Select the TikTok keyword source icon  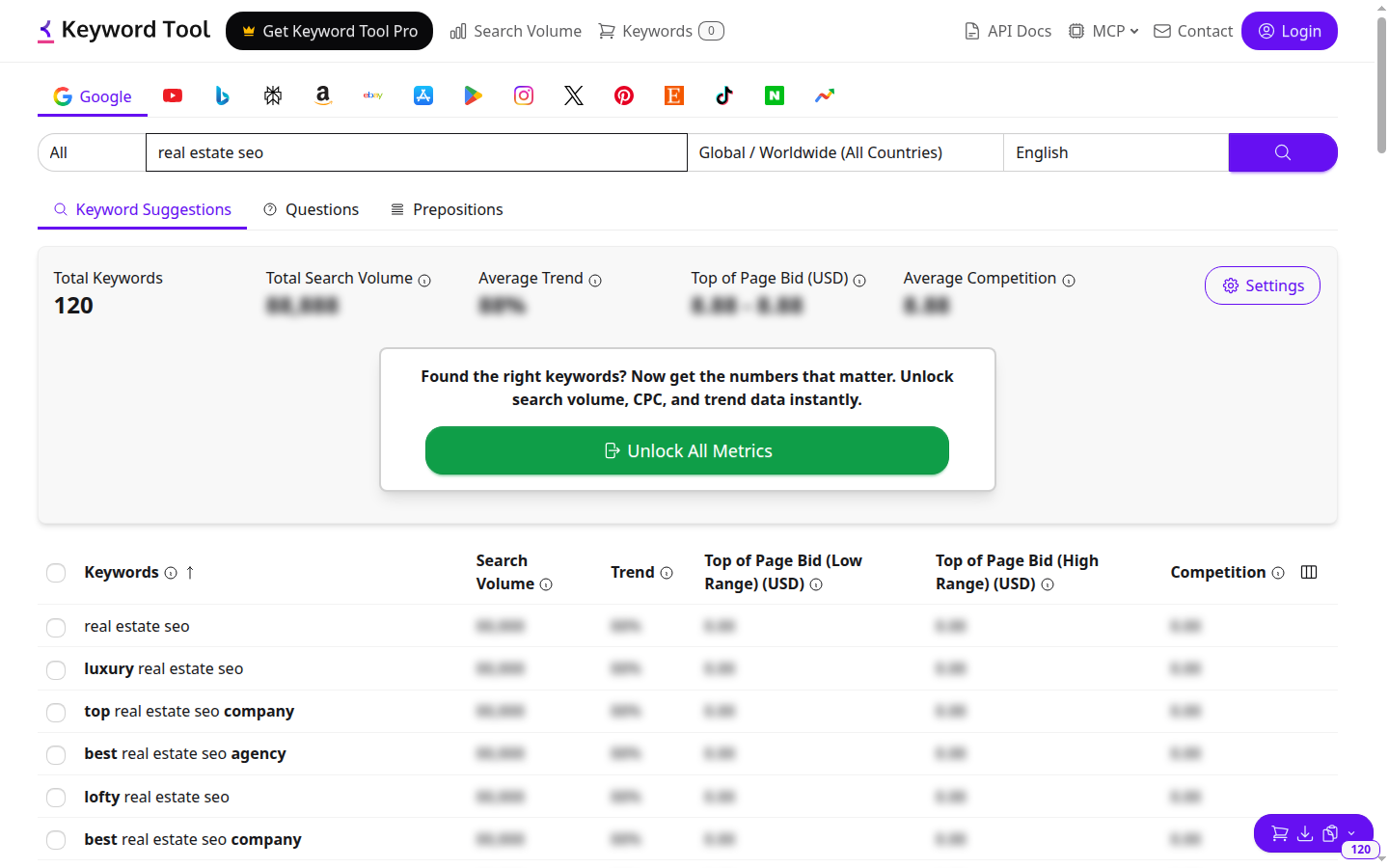(724, 95)
